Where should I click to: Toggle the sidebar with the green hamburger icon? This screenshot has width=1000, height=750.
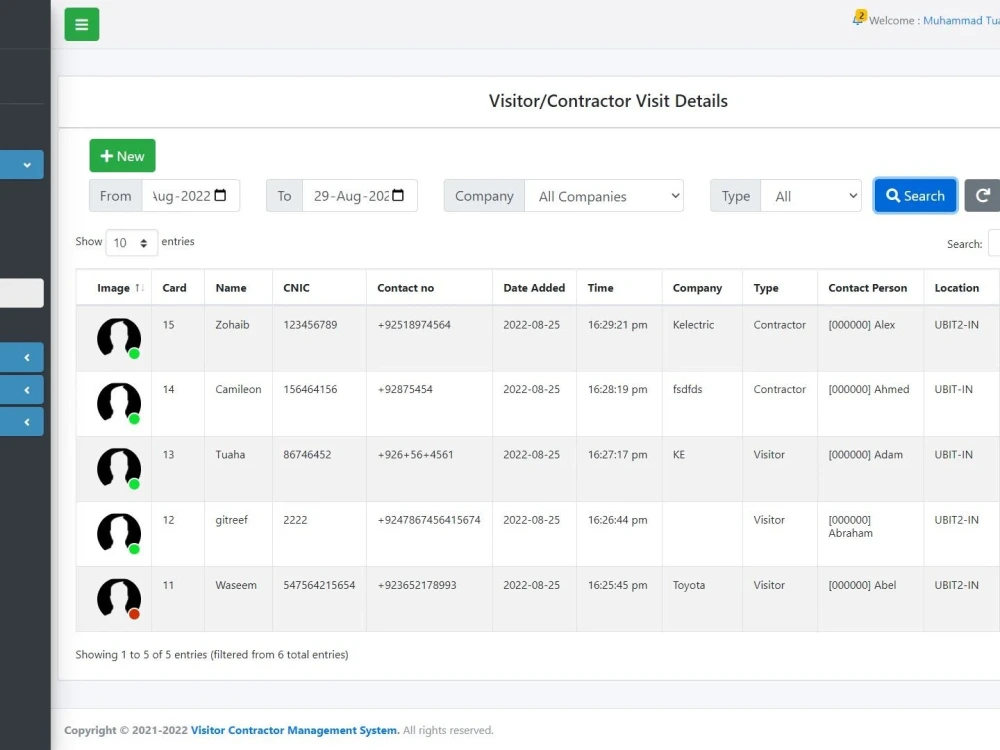click(81, 23)
